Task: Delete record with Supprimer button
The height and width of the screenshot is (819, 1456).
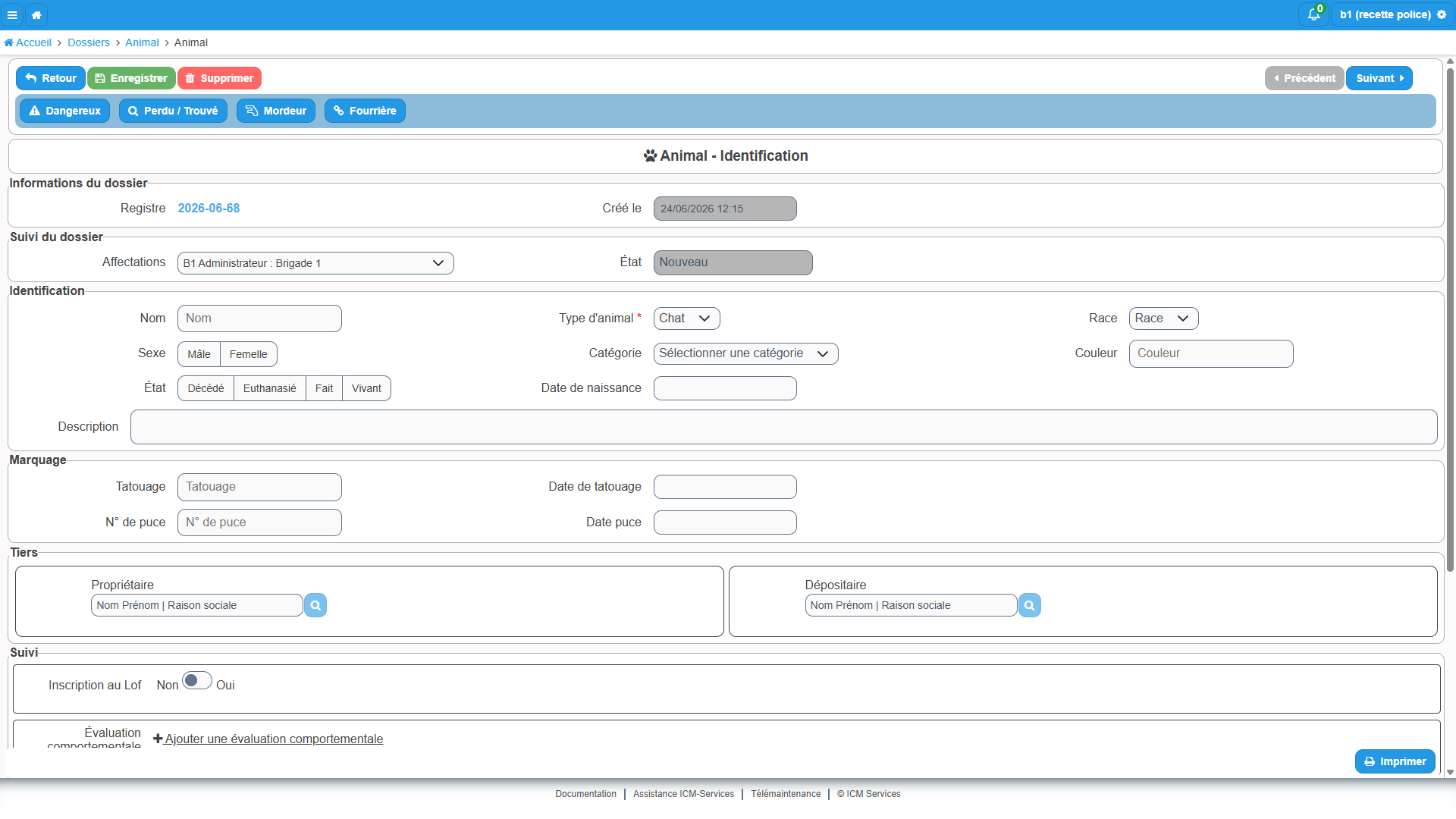Action: (219, 78)
